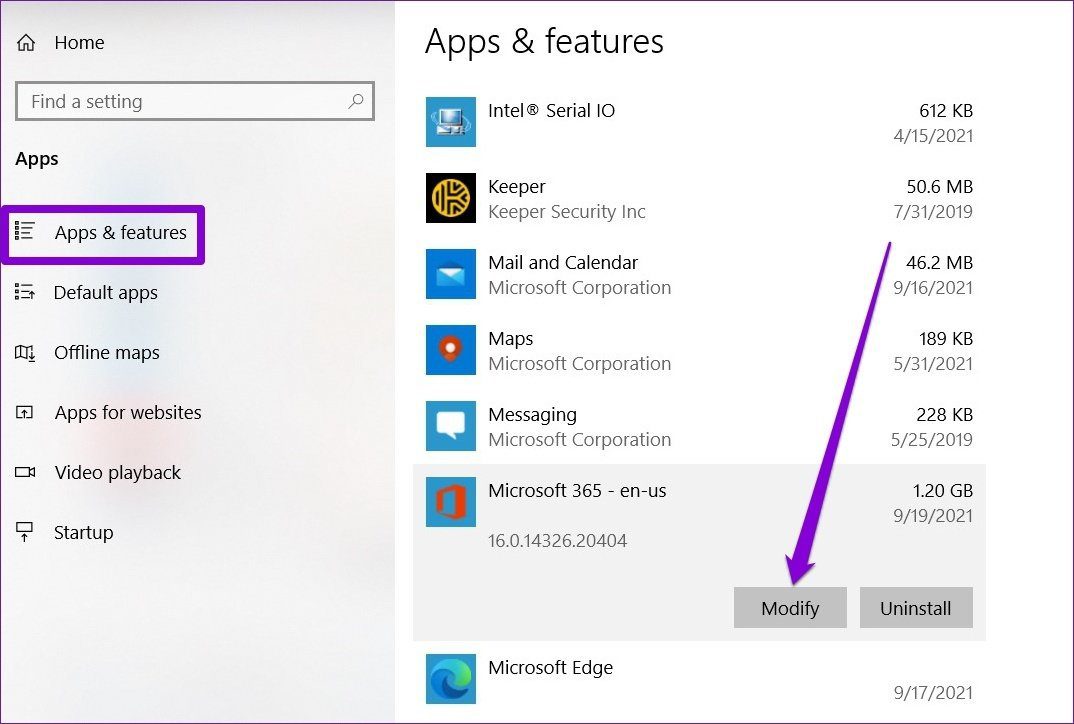The width and height of the screenshot is (1074, 724).
Task: Go to Default apps settings
Action: [x=105, y=293]
